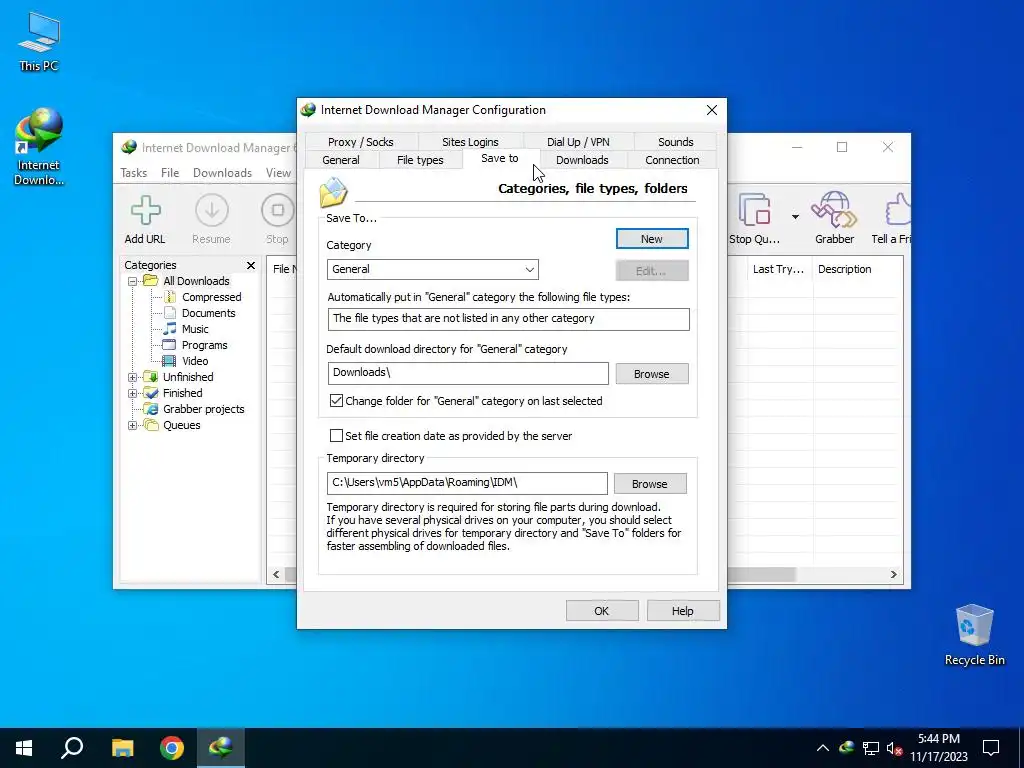The width and height of the screenshot is (1024, 768).
Task: Click the IDM system tray icon
Action: pos(847,748)
